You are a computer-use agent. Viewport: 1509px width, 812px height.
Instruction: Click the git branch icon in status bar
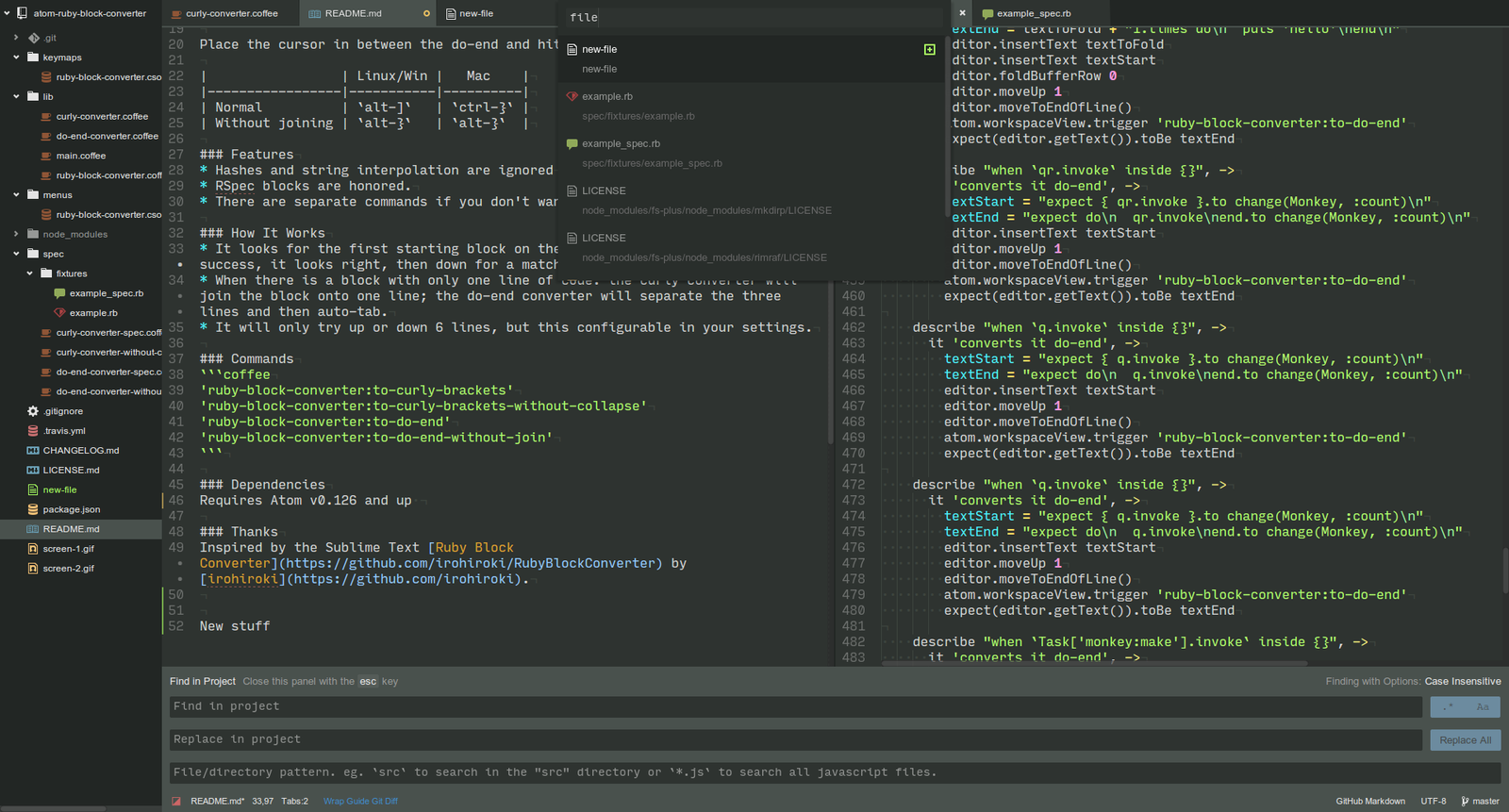[1465, 802]
